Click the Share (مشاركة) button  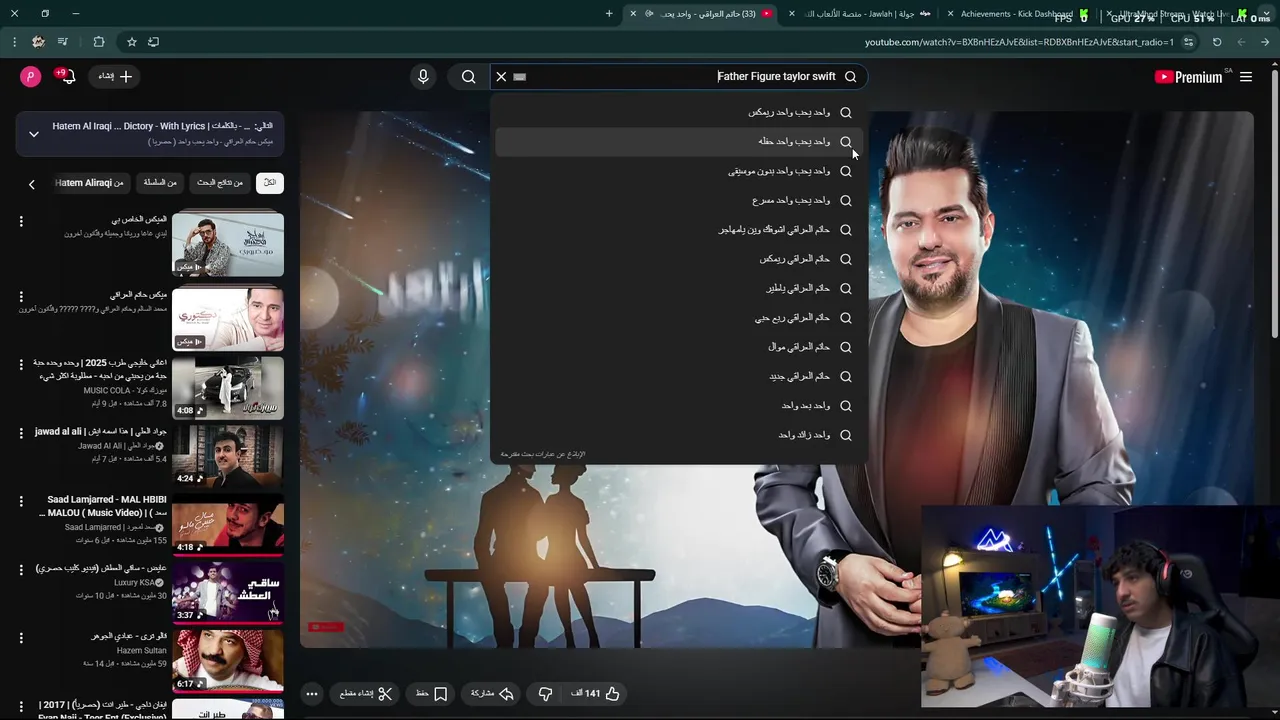492,693
